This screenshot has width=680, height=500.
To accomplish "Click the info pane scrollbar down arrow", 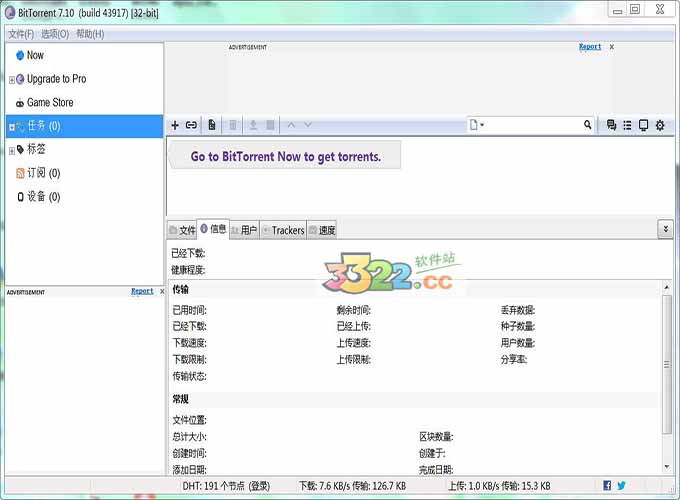I will pyautogui.click(x=667, y=467).
